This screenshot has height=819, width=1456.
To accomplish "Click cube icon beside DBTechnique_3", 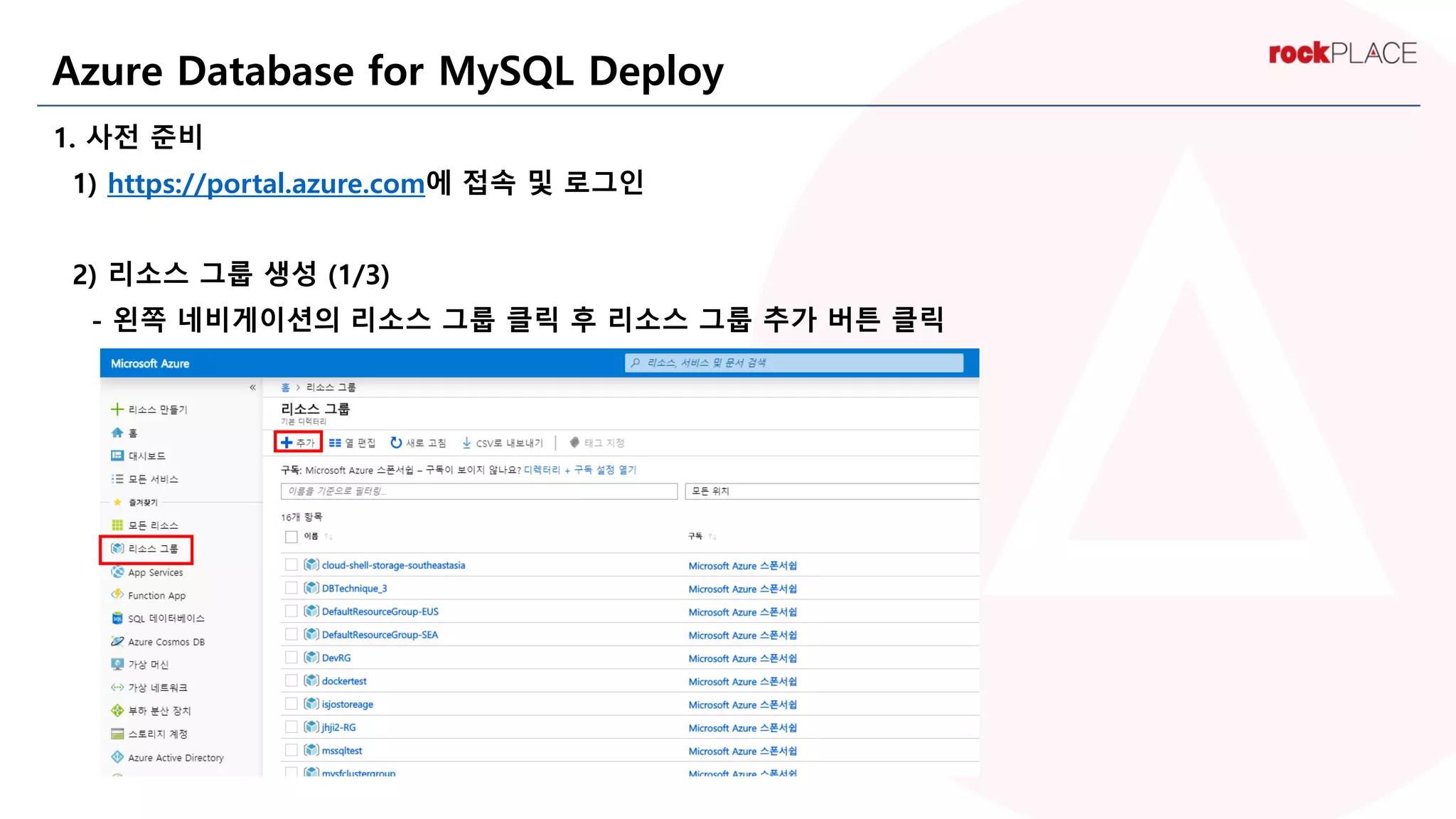I will click(x=311, y=588).
